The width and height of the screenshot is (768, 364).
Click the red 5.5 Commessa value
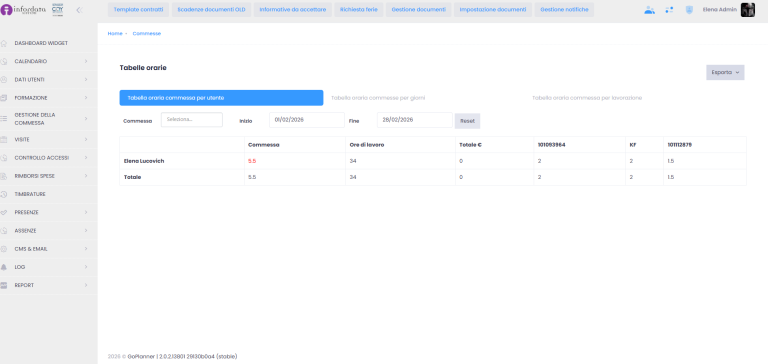tap(252, 161)
